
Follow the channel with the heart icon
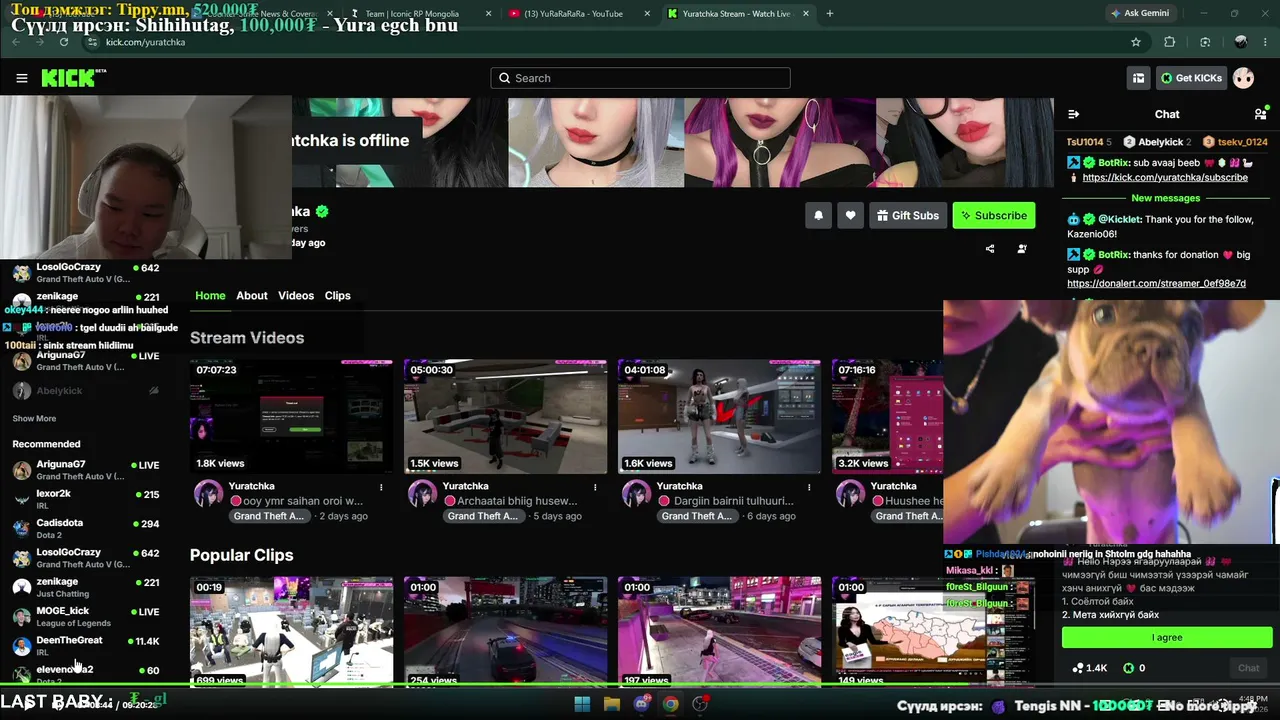coord(850,215)
